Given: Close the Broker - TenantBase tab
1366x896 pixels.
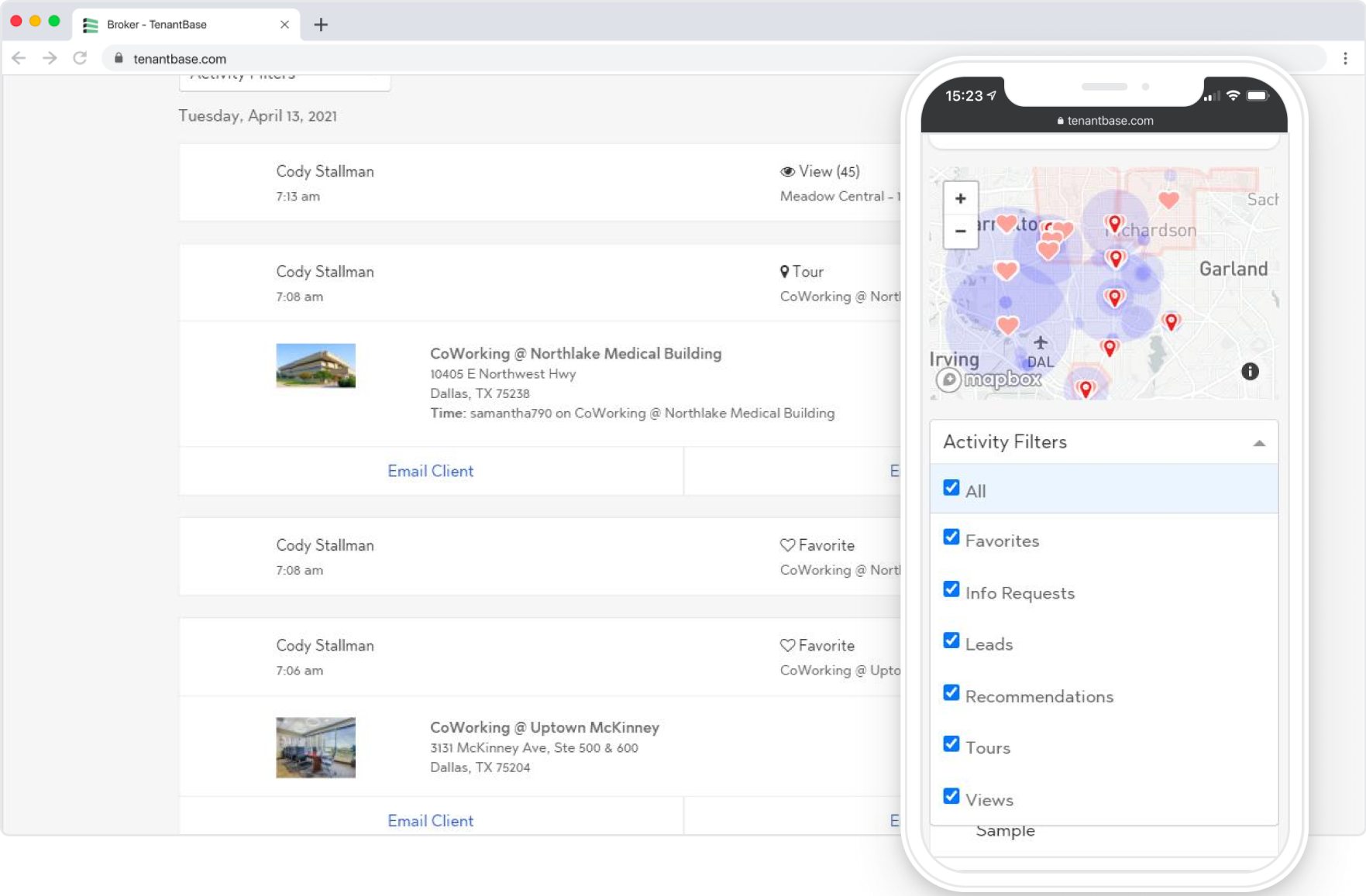Looking at the screenshot, I should pyautogui.click(x=284, y=25).
